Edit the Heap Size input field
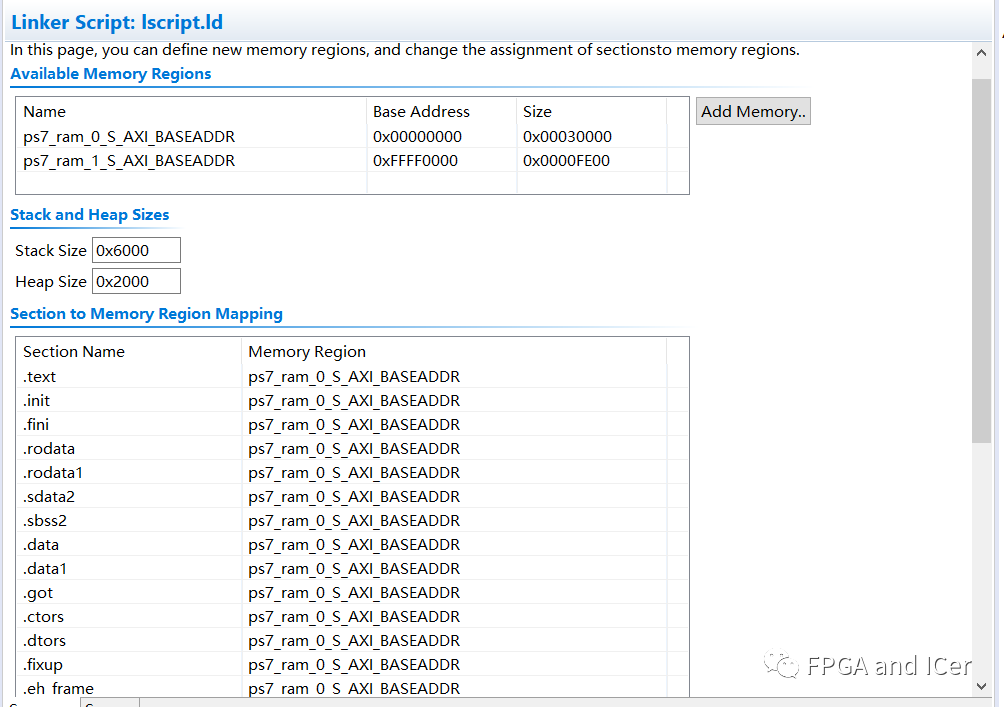This screenshot has height=707, width=1004. (136, 282)
